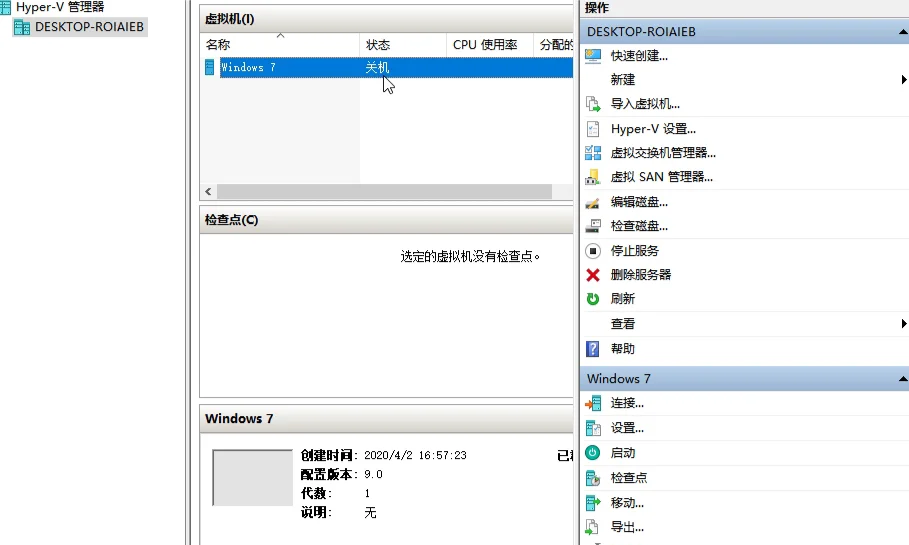Click the 导入虚拟机 icon
The width and height of the screenshot is (909, 545).
tap(592, 104)
